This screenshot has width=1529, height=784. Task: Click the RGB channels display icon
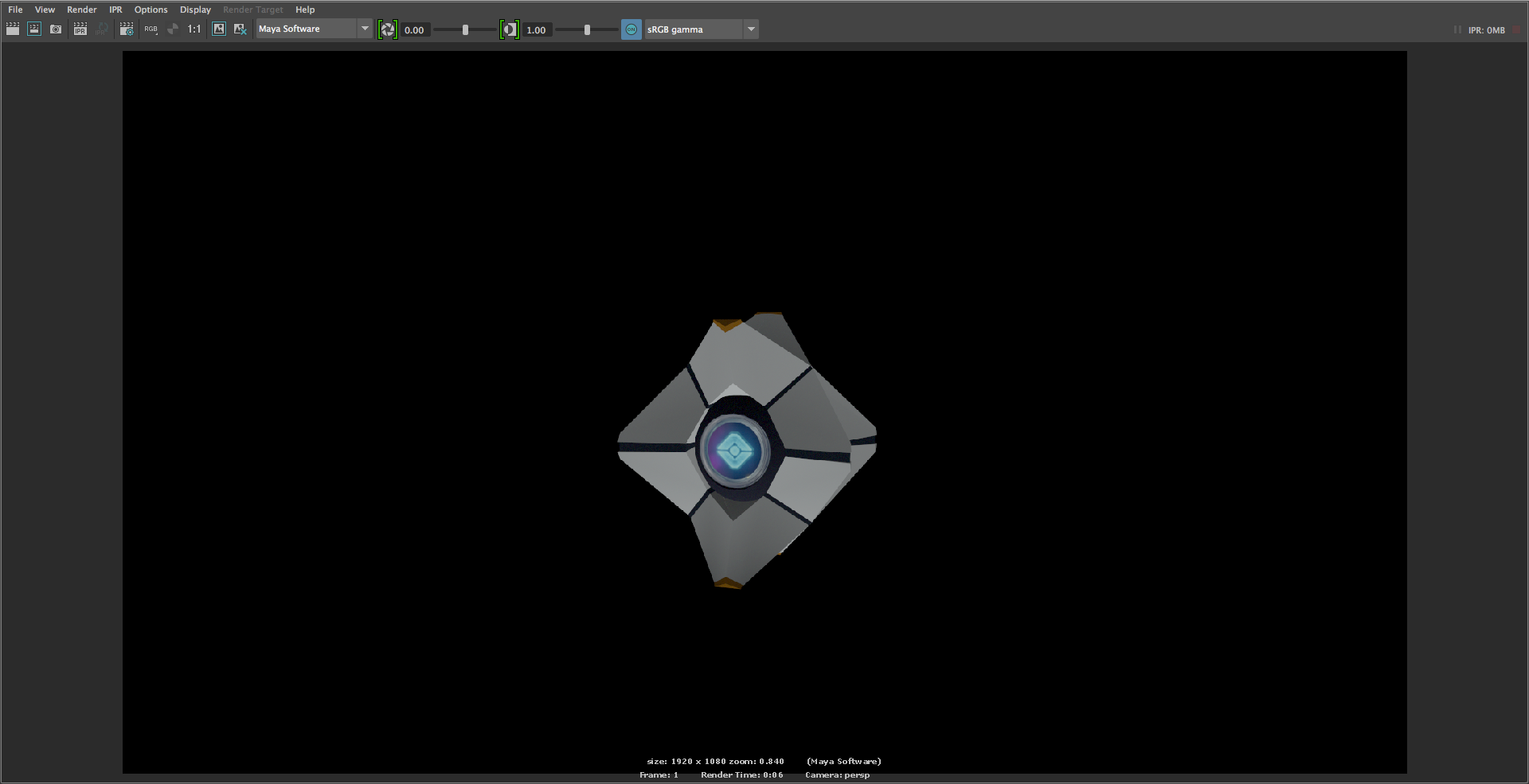(151, 29)
